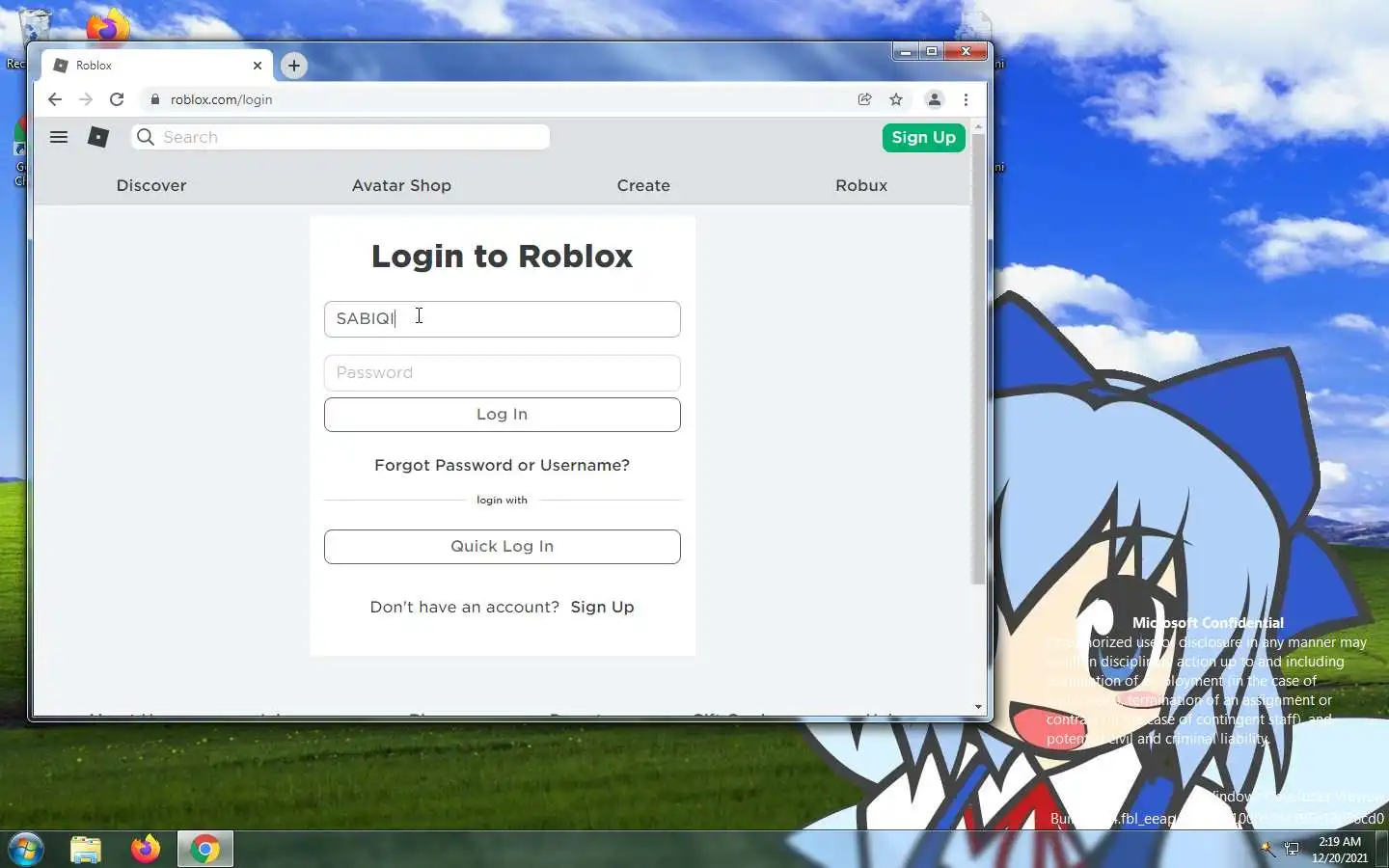Reload the roblox.com page

point(117,99)
